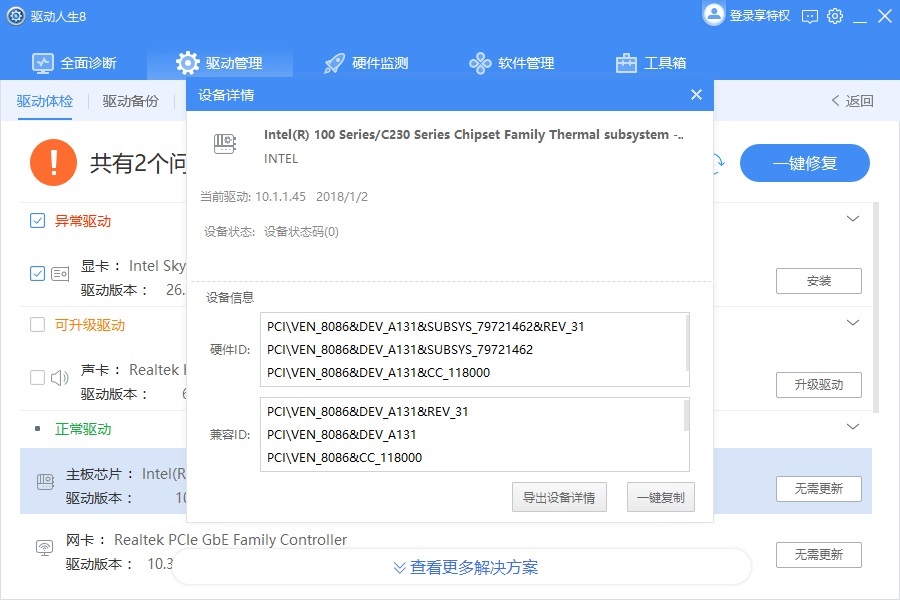
Task: Enable the 声卡 Realtek driver checkbox
Action: [38, 378]
